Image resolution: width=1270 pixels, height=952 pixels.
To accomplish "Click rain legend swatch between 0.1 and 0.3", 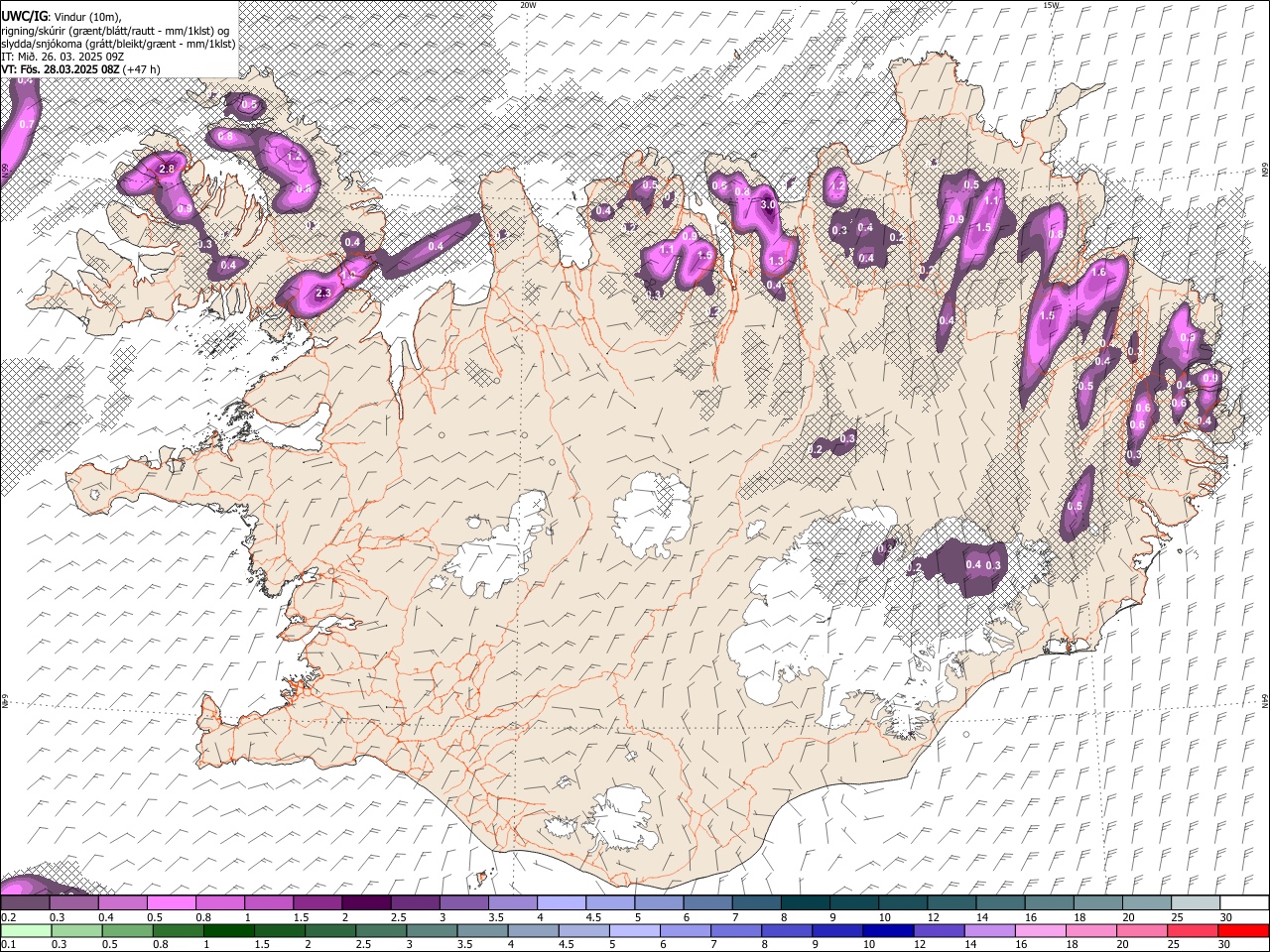I will click(x=26, y=931).
